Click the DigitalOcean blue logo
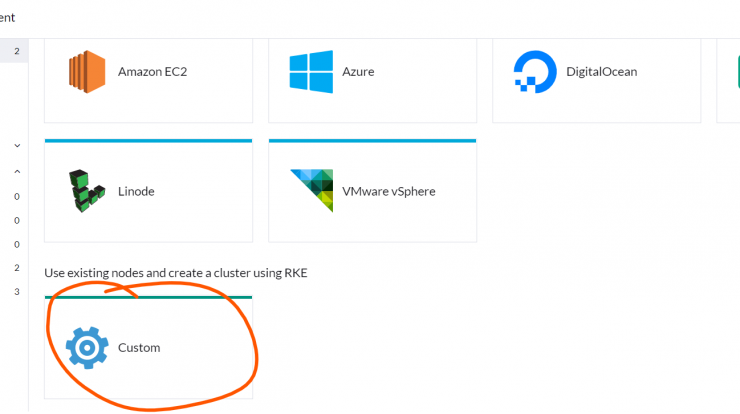This screenshot has height=414, width=740. pos(535,72)
